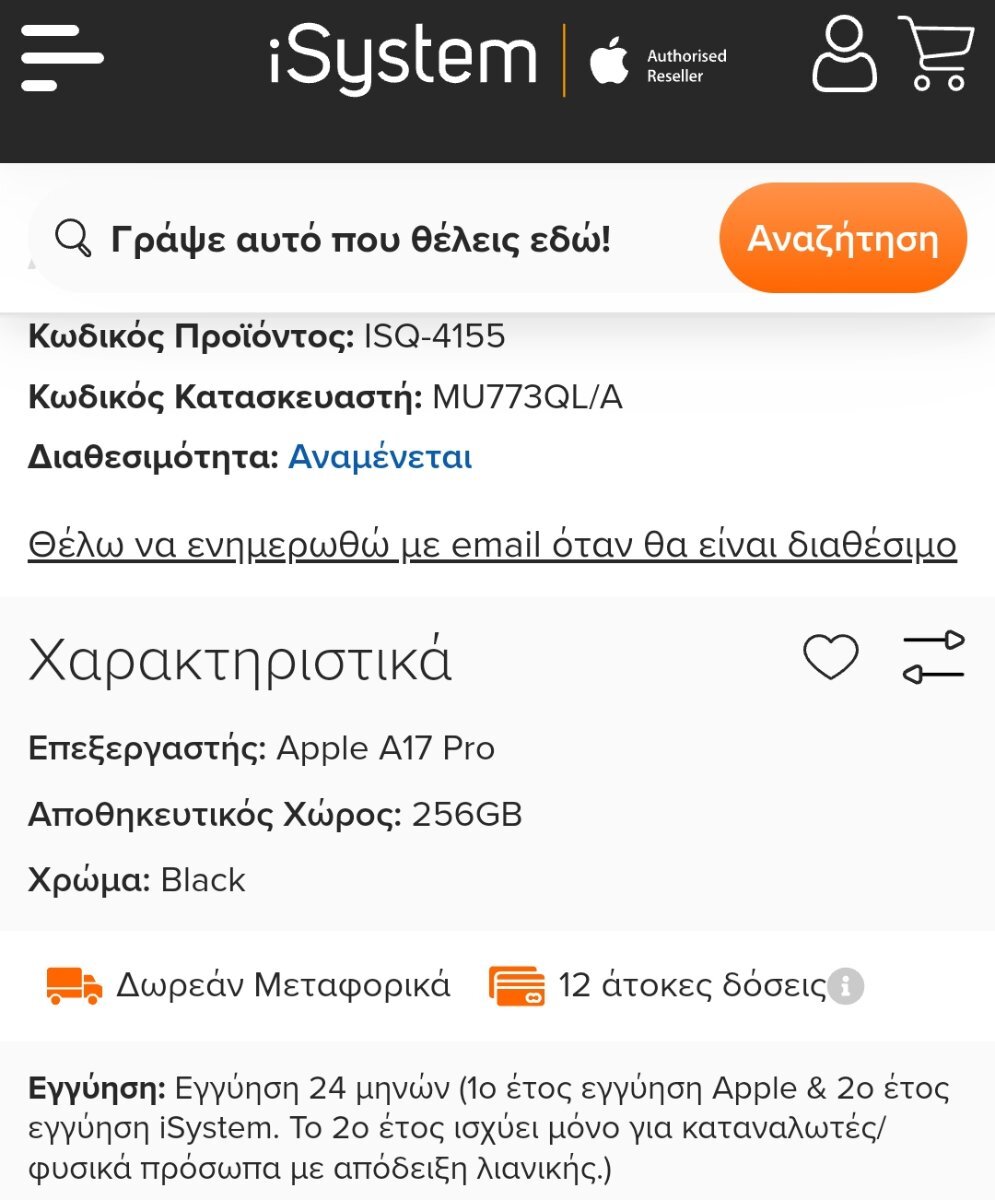
Task: Click the product code ISQ-4155
Action: click(x=434, y=336)
